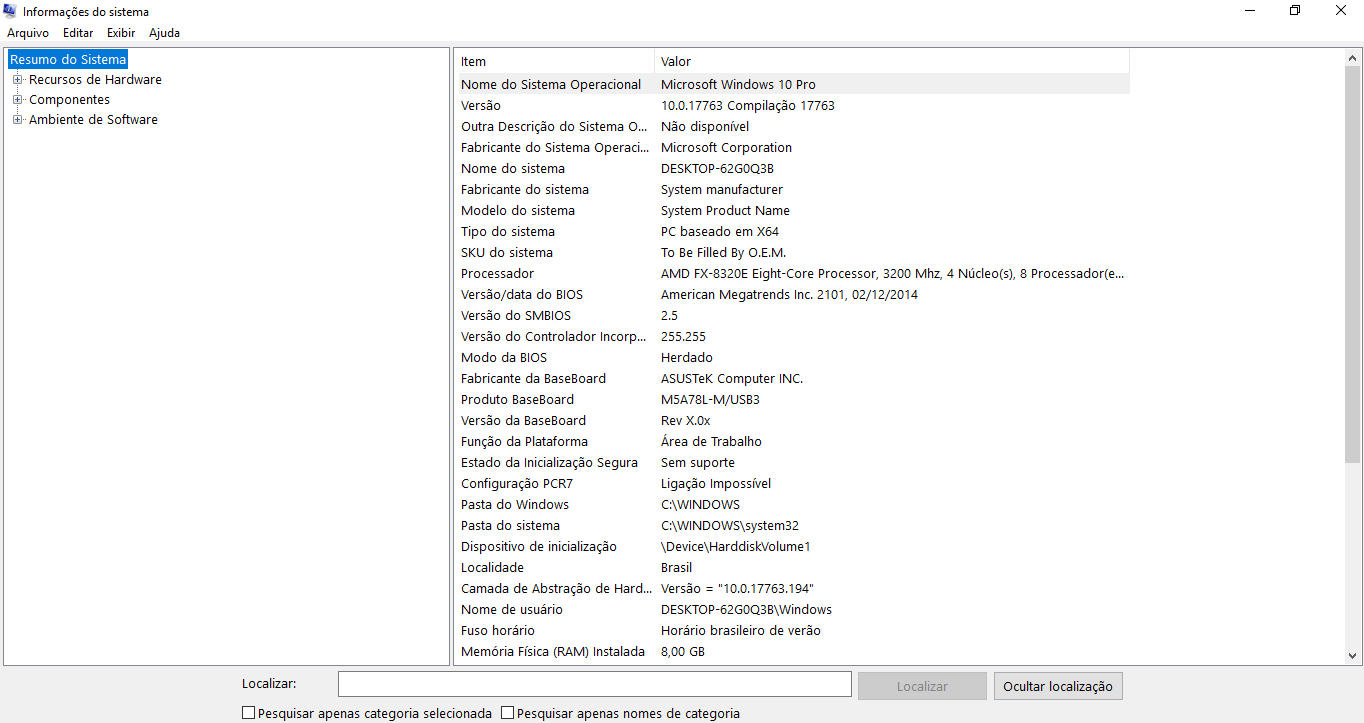Select the Versão do SMBIOS row

tap(793, 316)
